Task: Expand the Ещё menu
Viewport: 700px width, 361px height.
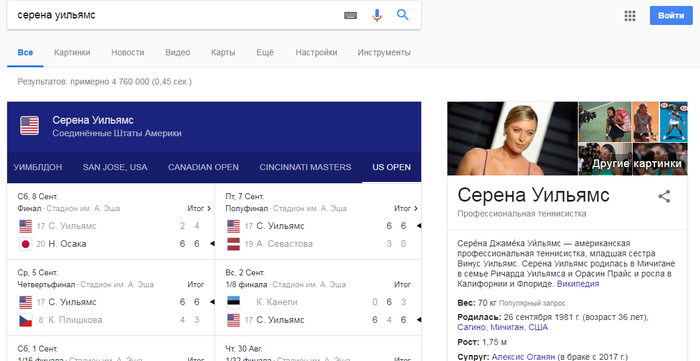Action: [x=265, y=53]
